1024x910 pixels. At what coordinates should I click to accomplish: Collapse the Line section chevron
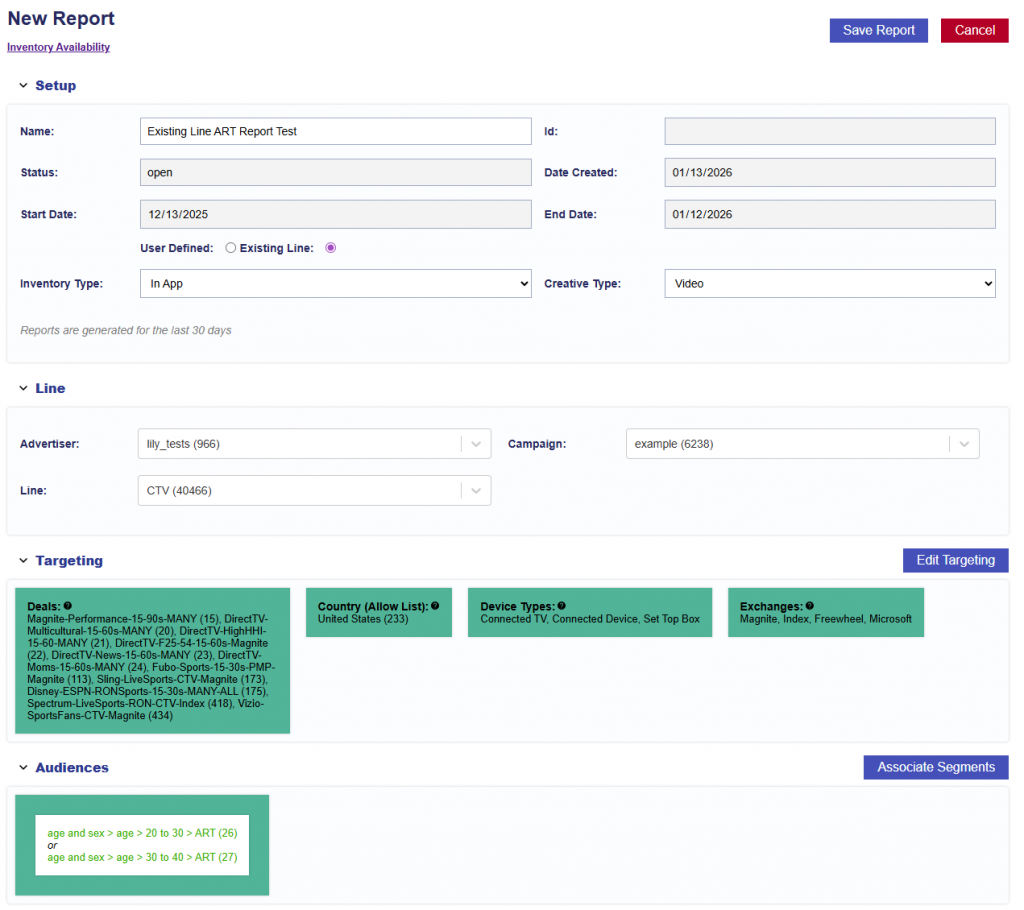(23, 388)
